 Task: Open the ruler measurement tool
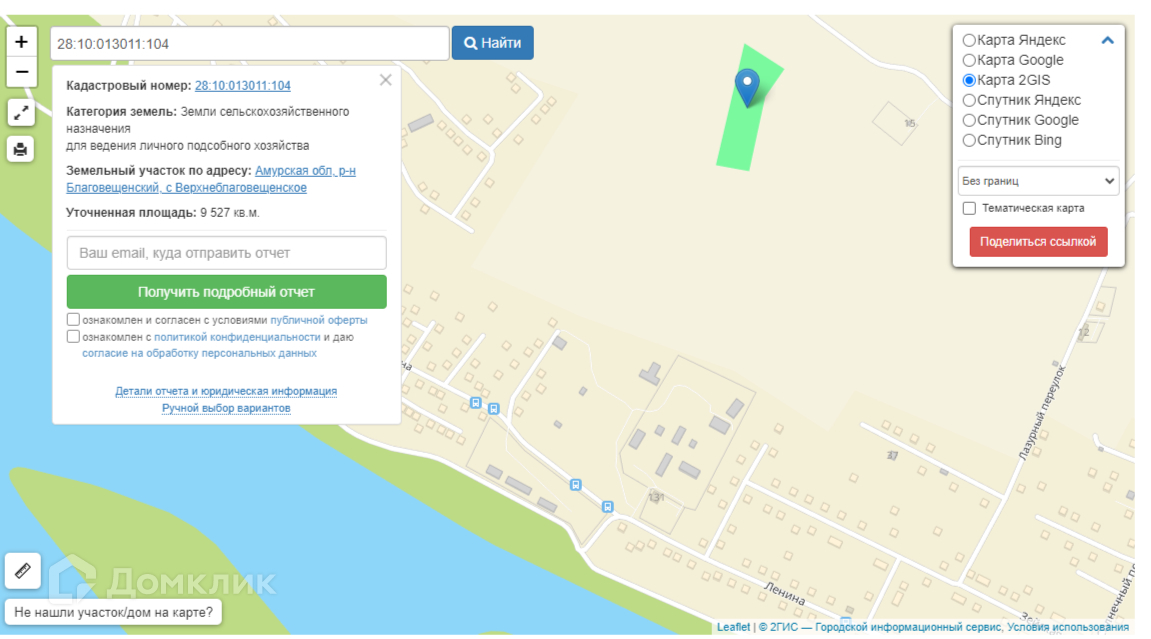coord(23,571)
